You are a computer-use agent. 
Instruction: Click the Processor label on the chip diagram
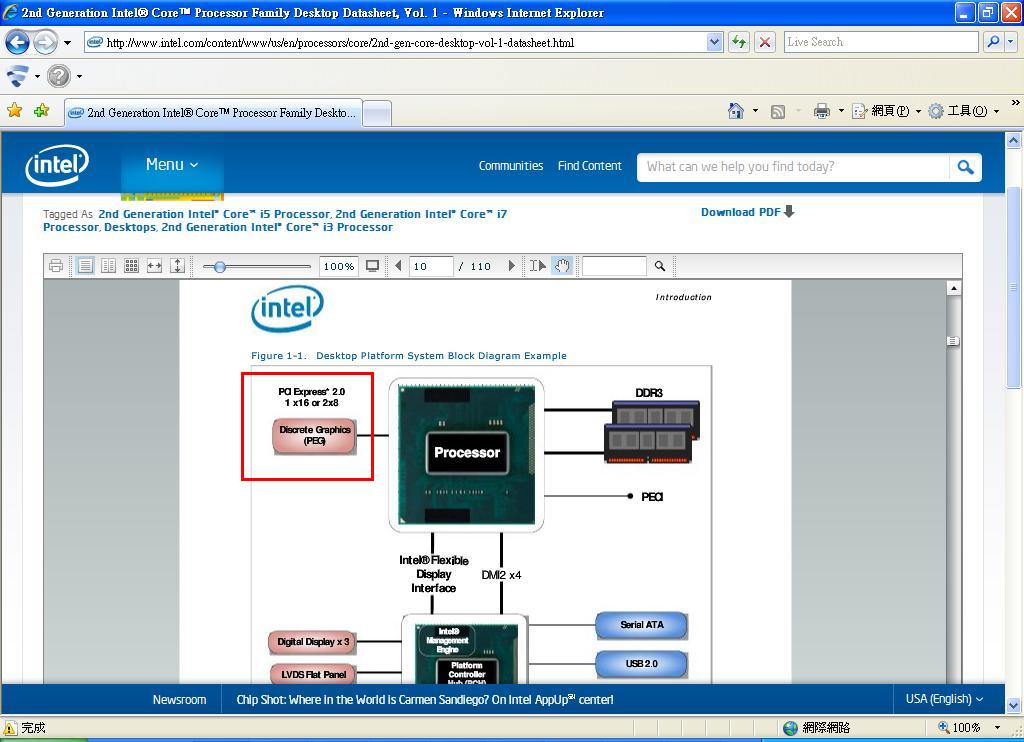[x=467, y=453]
